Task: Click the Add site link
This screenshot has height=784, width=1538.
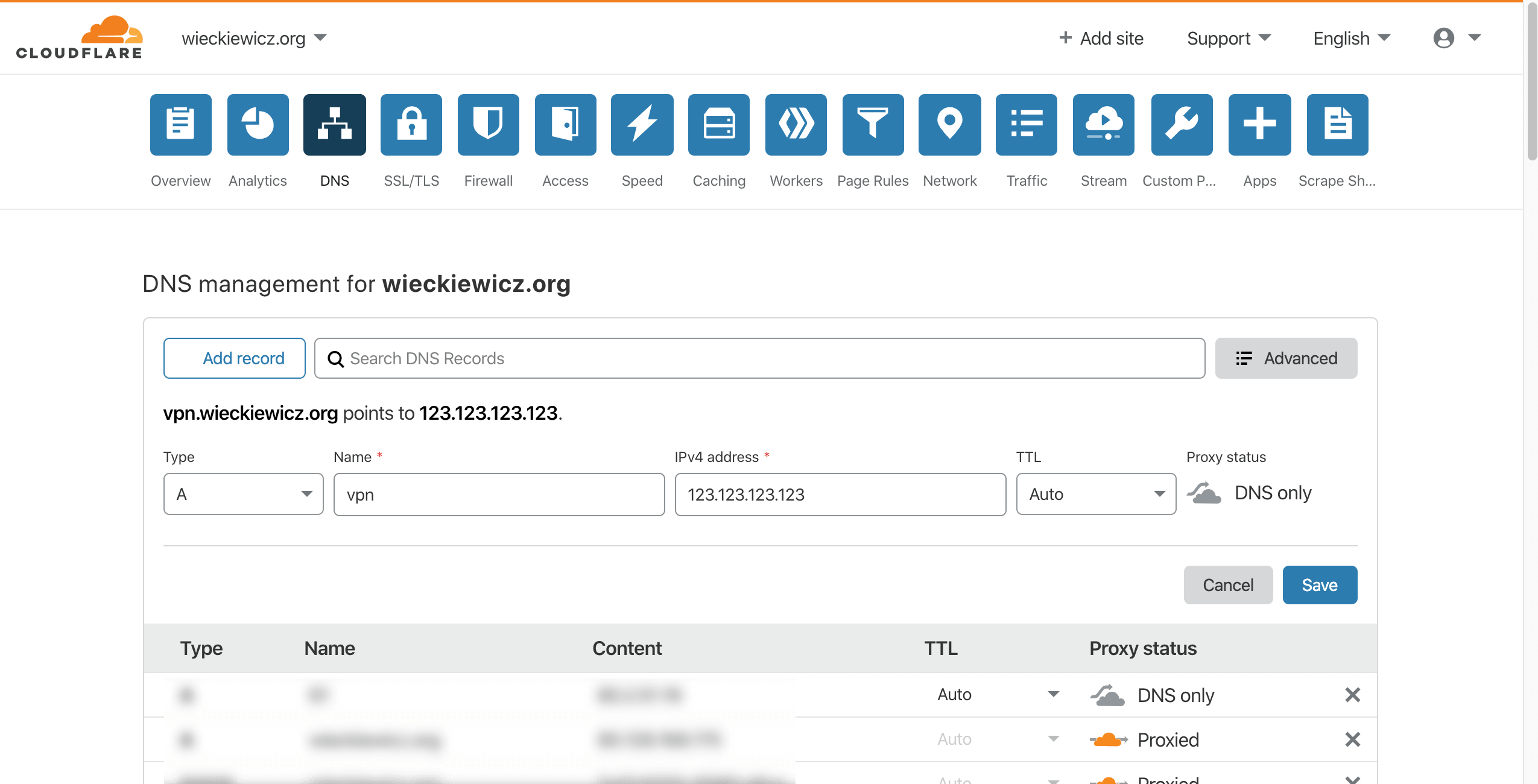Action: point(1101,38)
